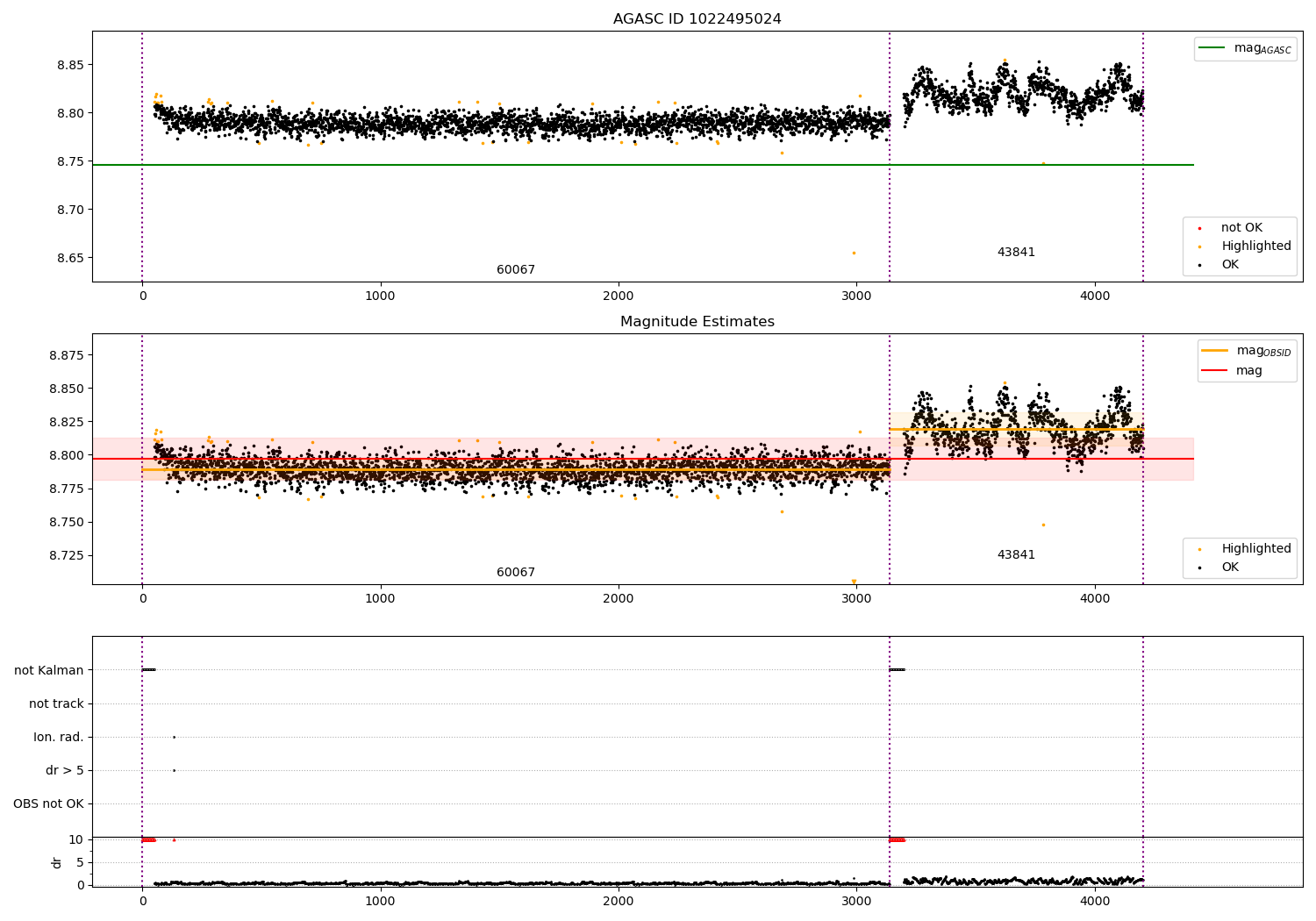Screen dimensions: 1316x921
Task: Click the 'OBS not OK' row label
Action: 48,803
